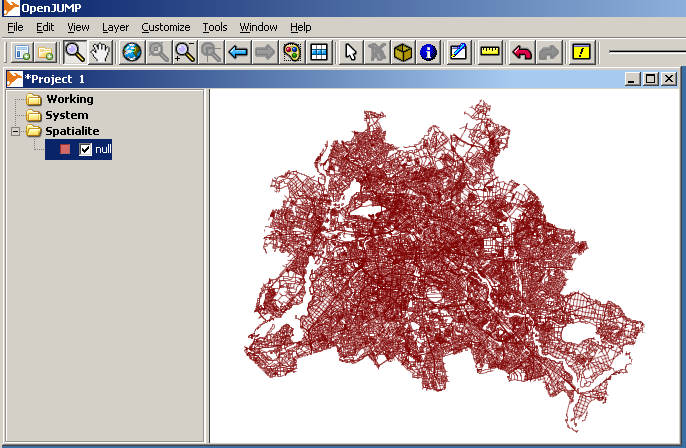Pick the yellow Measure ruler tool
This screenshot has height=448, width=686.
pyautogui.click(x=489, y=52)
